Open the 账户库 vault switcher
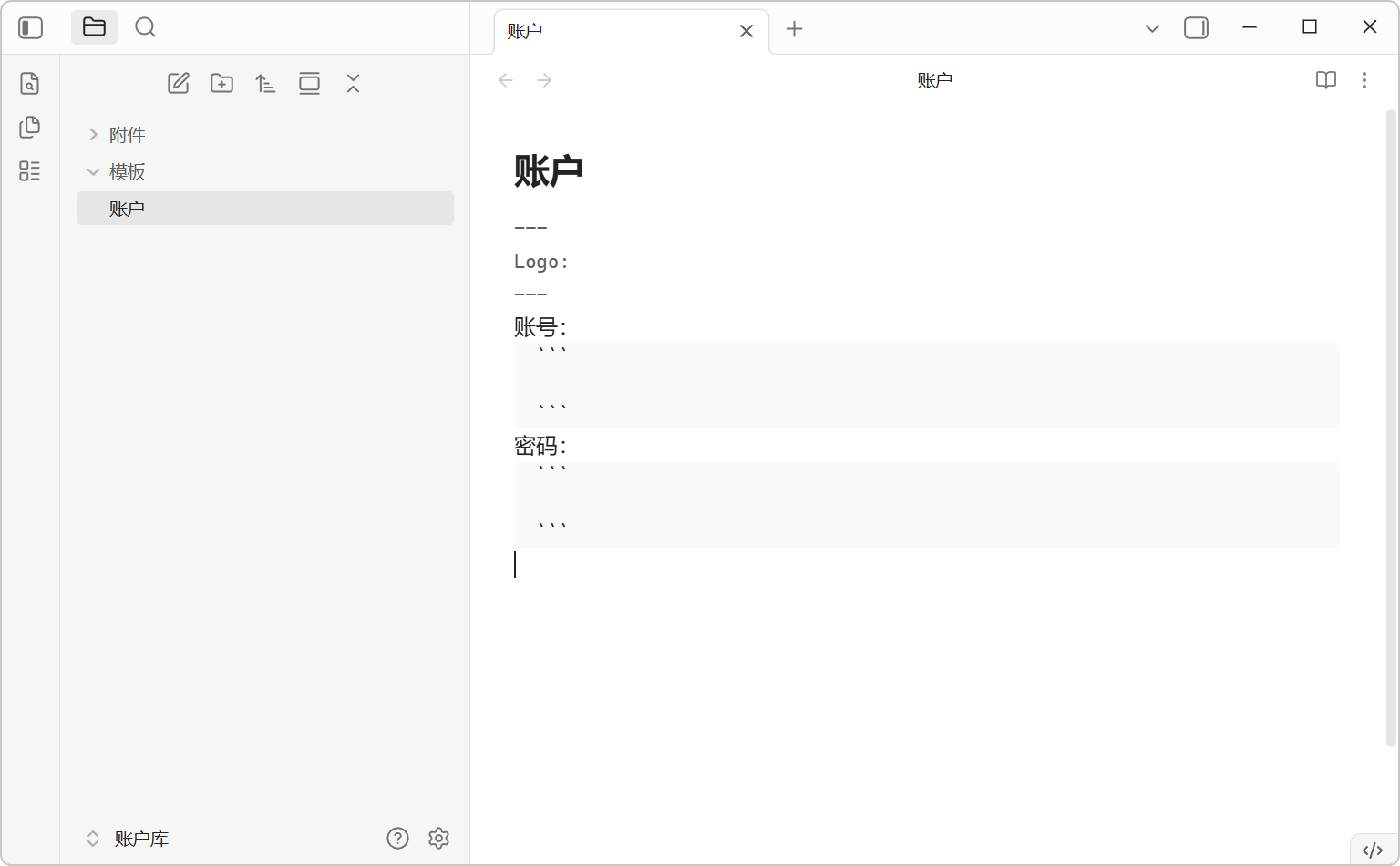Viewport: 1400px width, 866px height. click(129, 839)
